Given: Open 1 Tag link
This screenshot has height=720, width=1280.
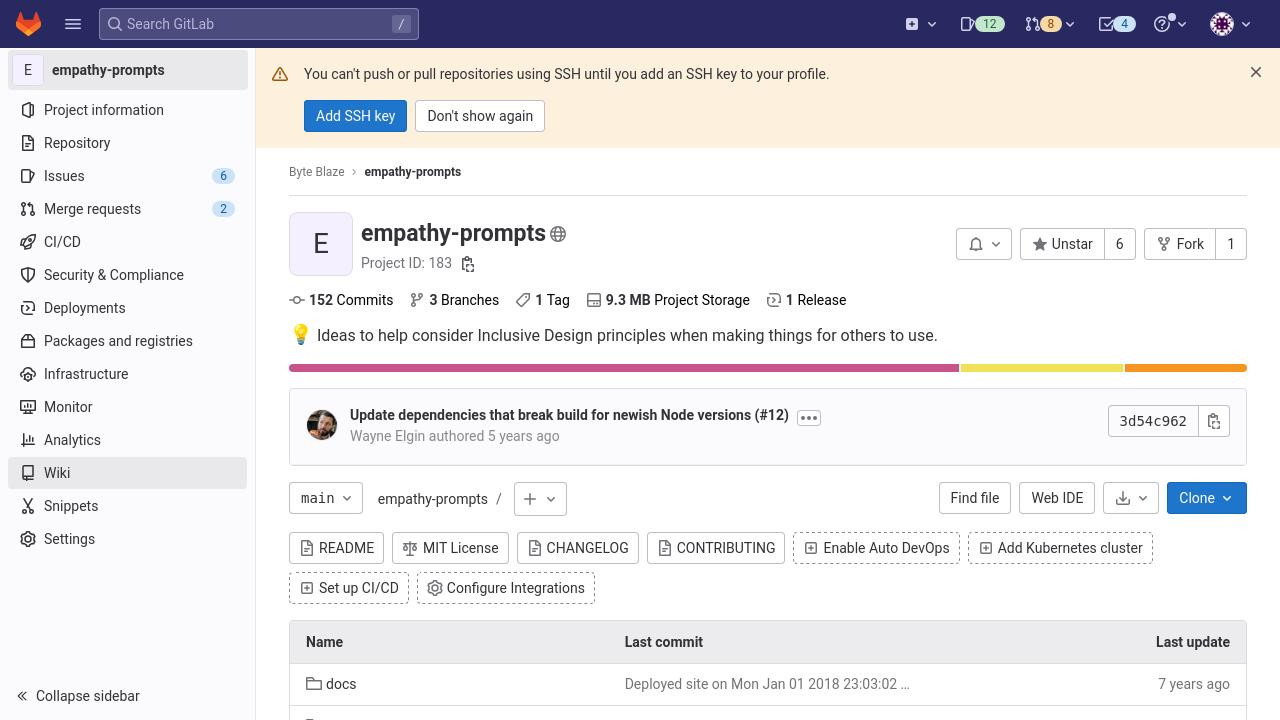Looking at the screenshot, I should (x=543, y=300).
